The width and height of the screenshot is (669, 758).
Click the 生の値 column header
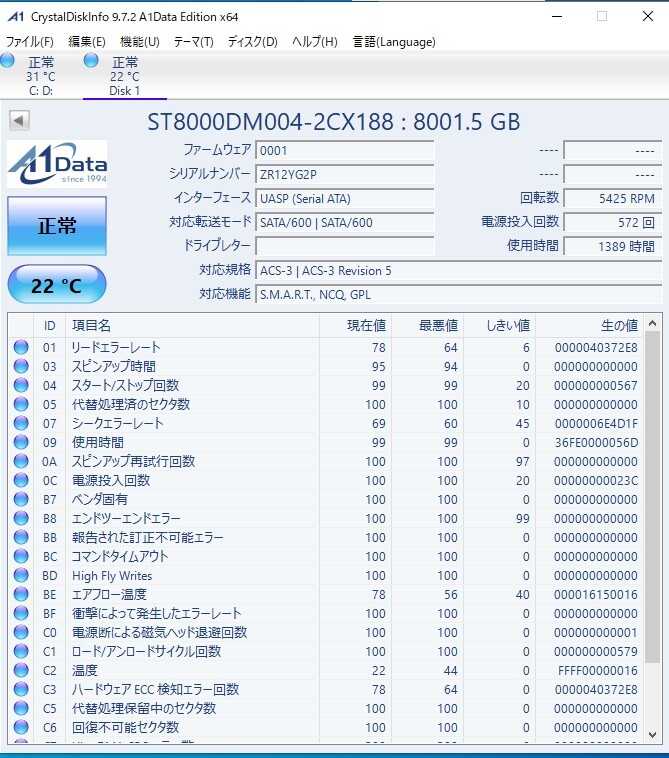point(618,325)
